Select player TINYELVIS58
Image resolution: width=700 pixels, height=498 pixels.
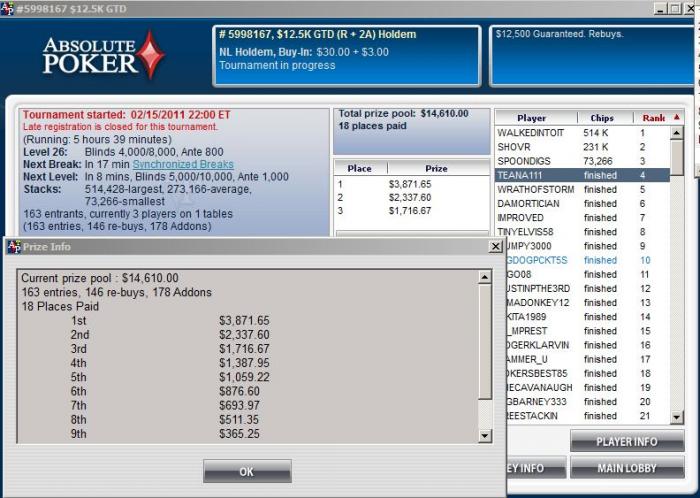coord(582,232)
